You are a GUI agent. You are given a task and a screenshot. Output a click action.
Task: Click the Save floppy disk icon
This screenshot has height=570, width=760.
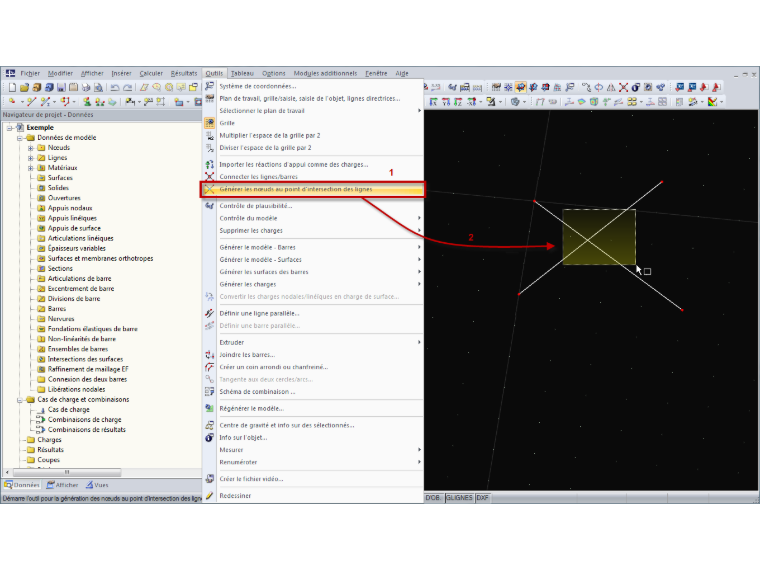[x=61, y=88]
